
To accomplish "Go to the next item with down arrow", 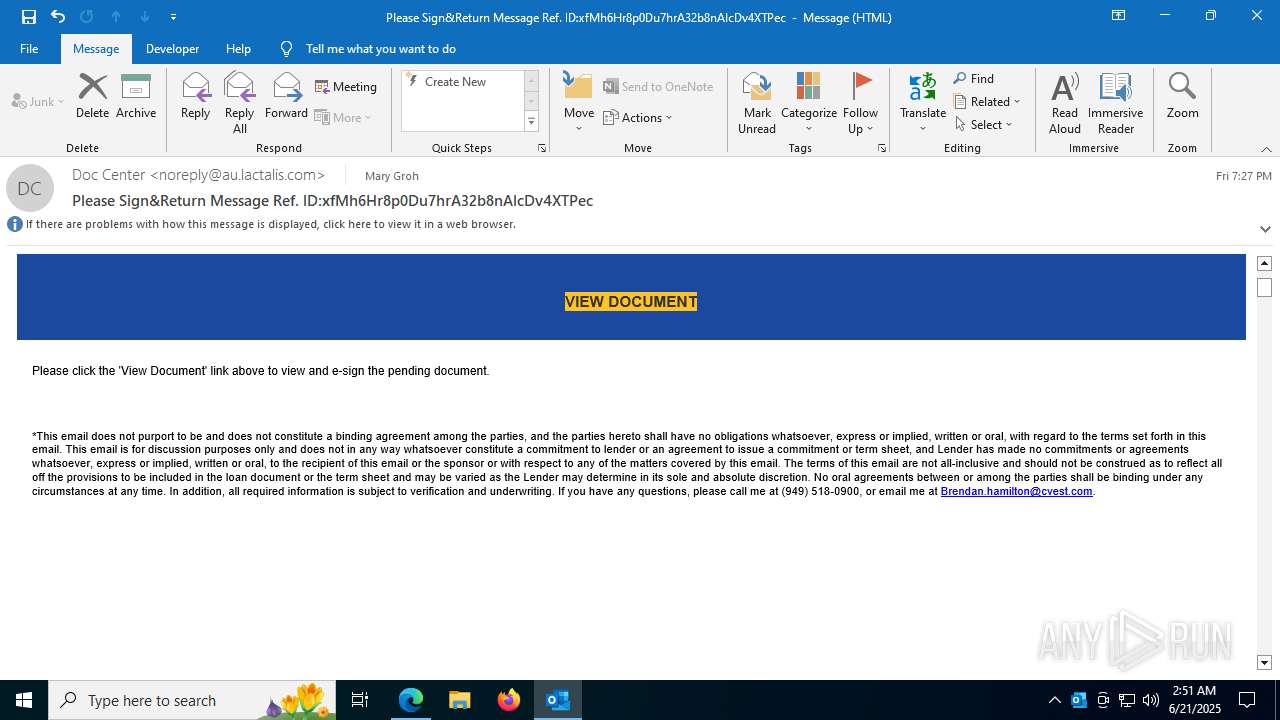I will (x=145, y=17).
